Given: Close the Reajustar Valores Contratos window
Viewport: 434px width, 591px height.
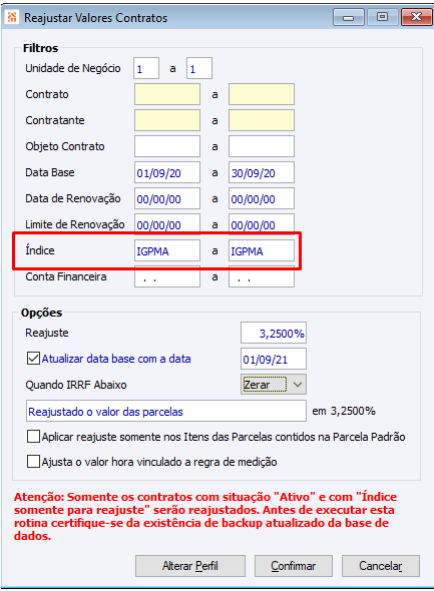Looking at the screenshot, I should (x=416, y=17).
